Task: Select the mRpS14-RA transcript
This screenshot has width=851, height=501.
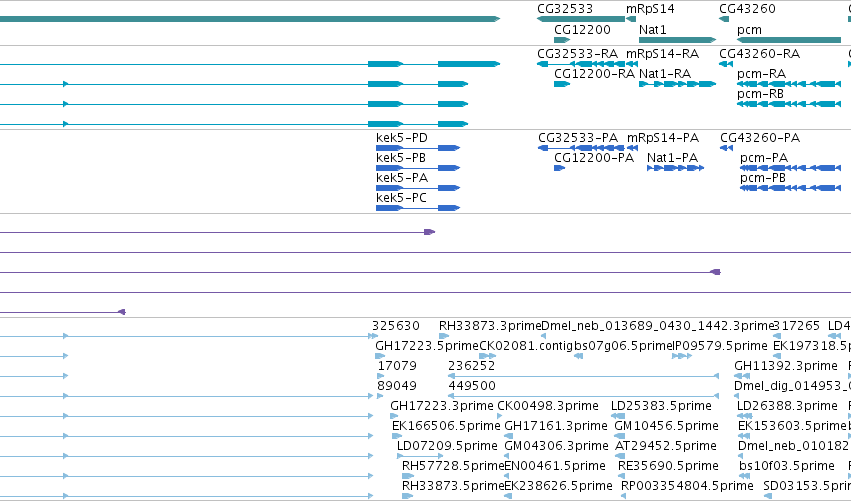Action: (631, 64)
